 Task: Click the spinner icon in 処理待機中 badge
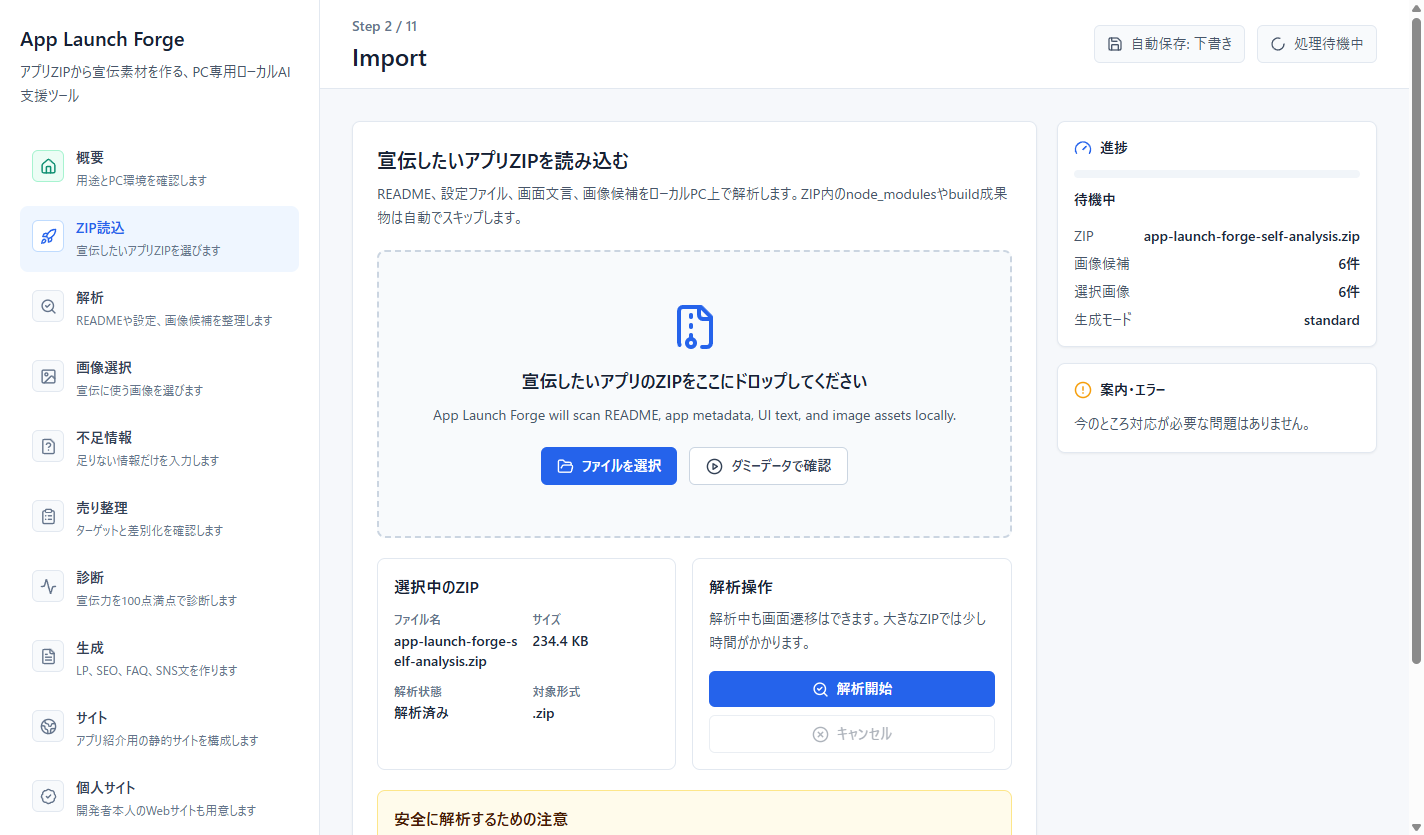click(1278, 44)
